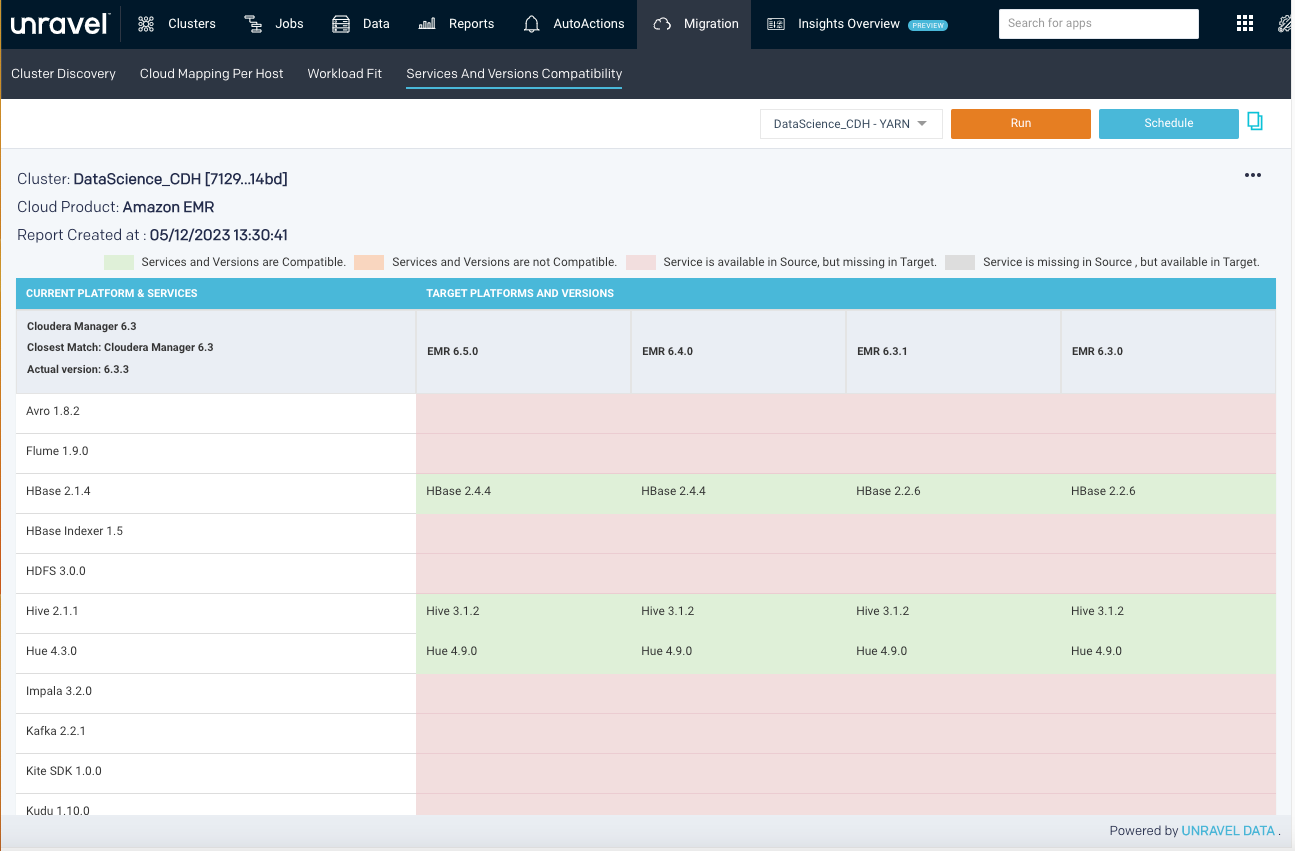Open the three-dots report menu
The image size is (1295, 851).
(1253, 175)
